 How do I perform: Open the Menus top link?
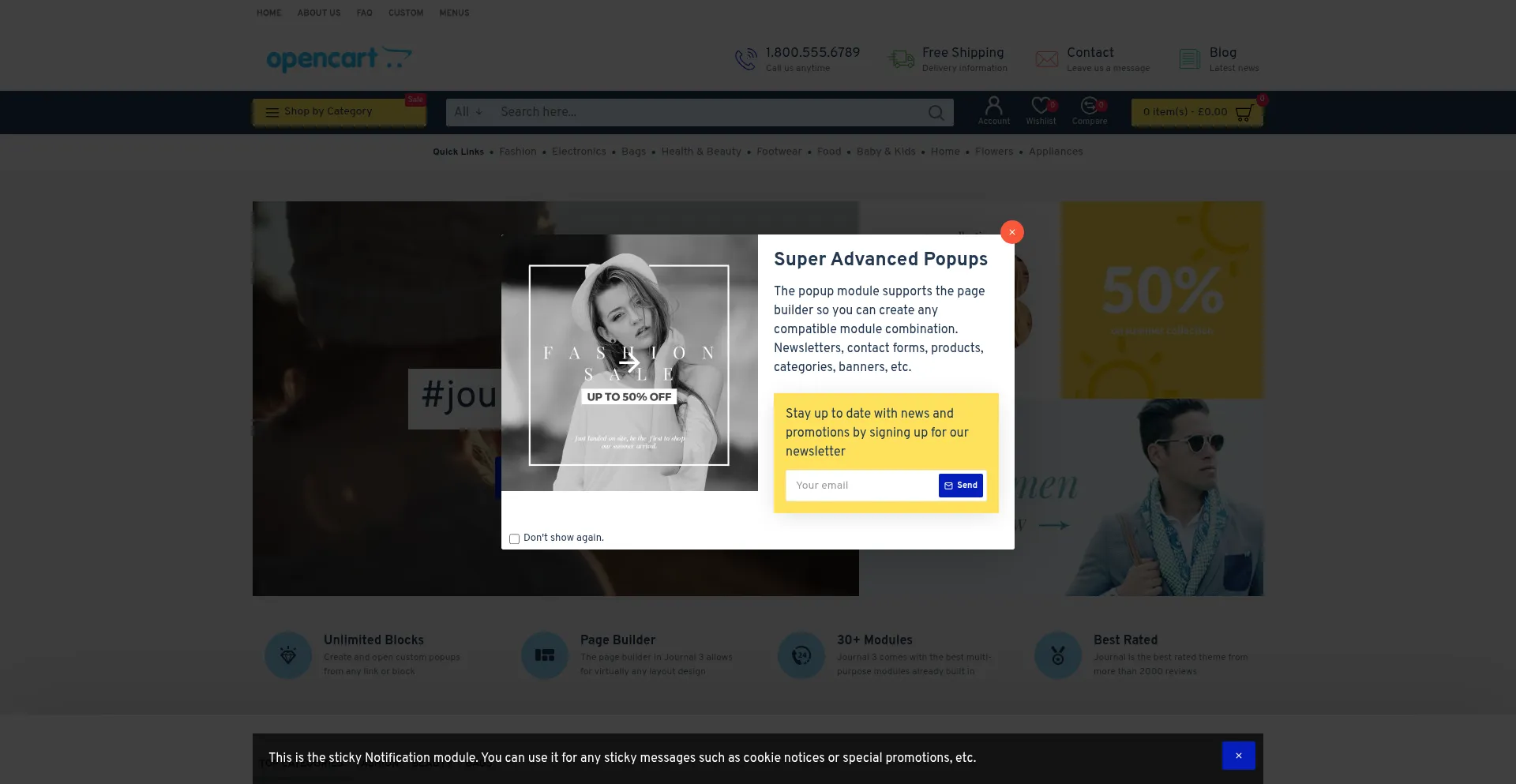454,13
